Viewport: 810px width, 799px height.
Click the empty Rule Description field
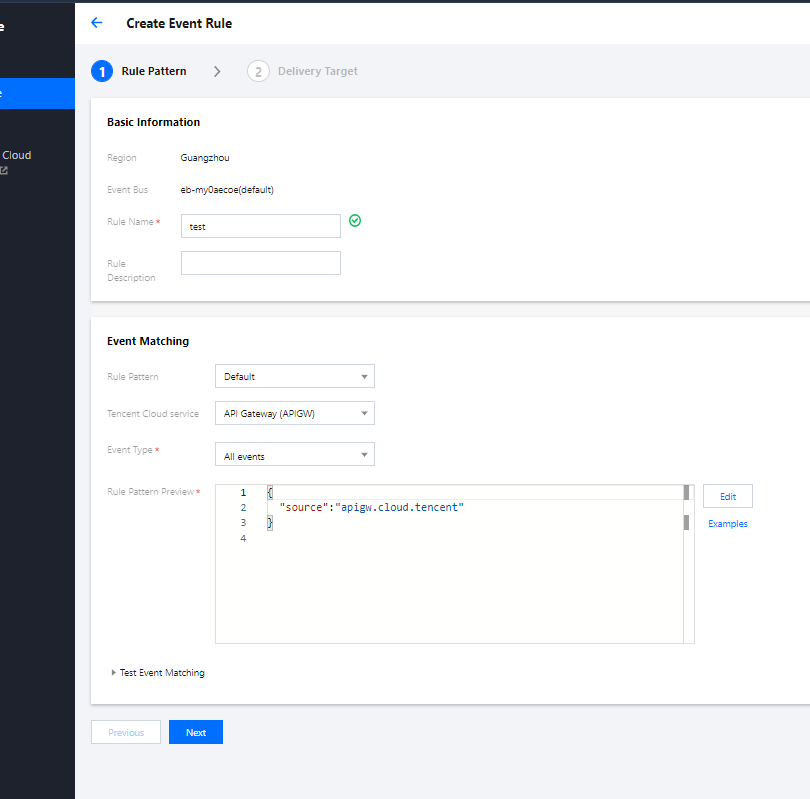260,263
